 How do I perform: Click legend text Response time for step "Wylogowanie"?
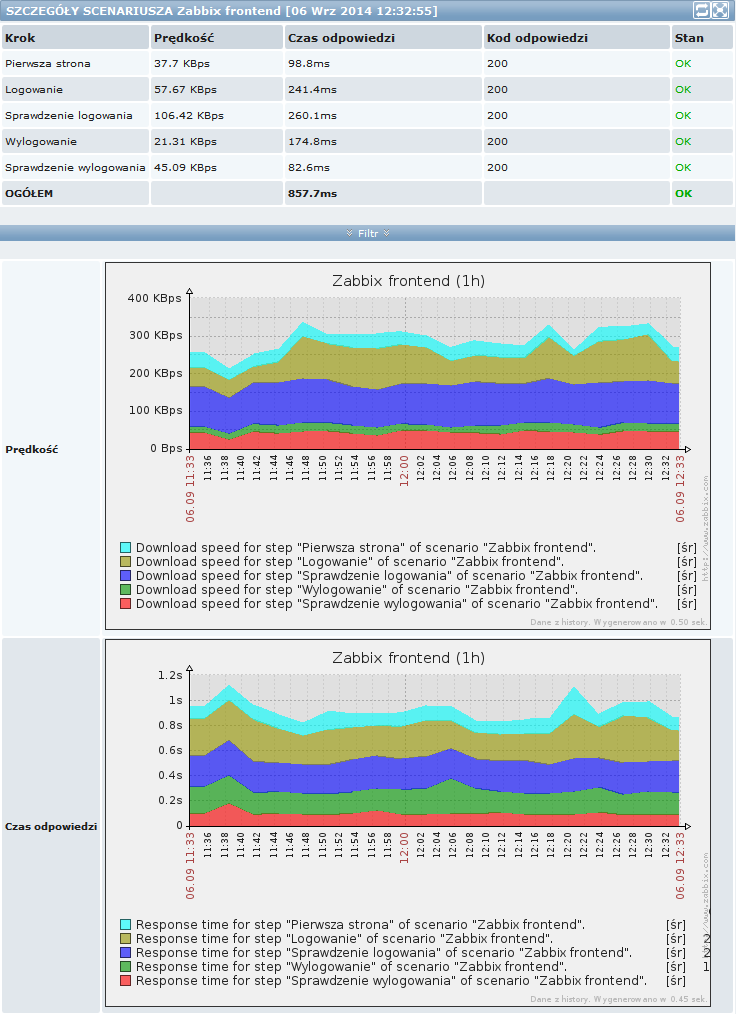click(x=351, y=967)
